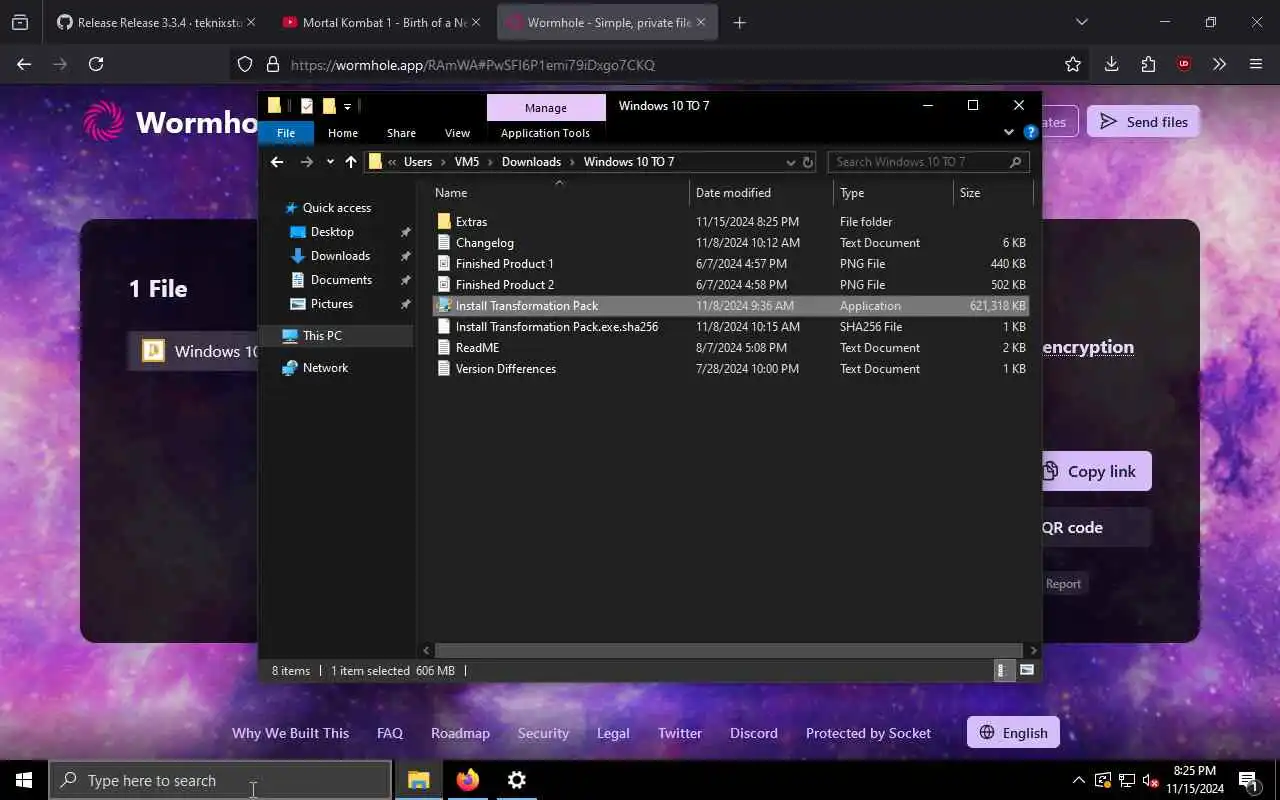Select the ReadME text document
This screenshot has height=800, width=1280.
click(477, 348)
